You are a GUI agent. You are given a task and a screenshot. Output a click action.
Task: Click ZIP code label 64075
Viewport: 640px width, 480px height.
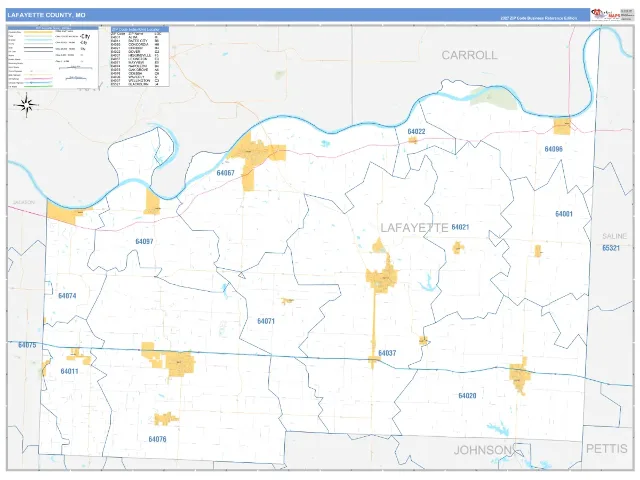pos(27,345)
